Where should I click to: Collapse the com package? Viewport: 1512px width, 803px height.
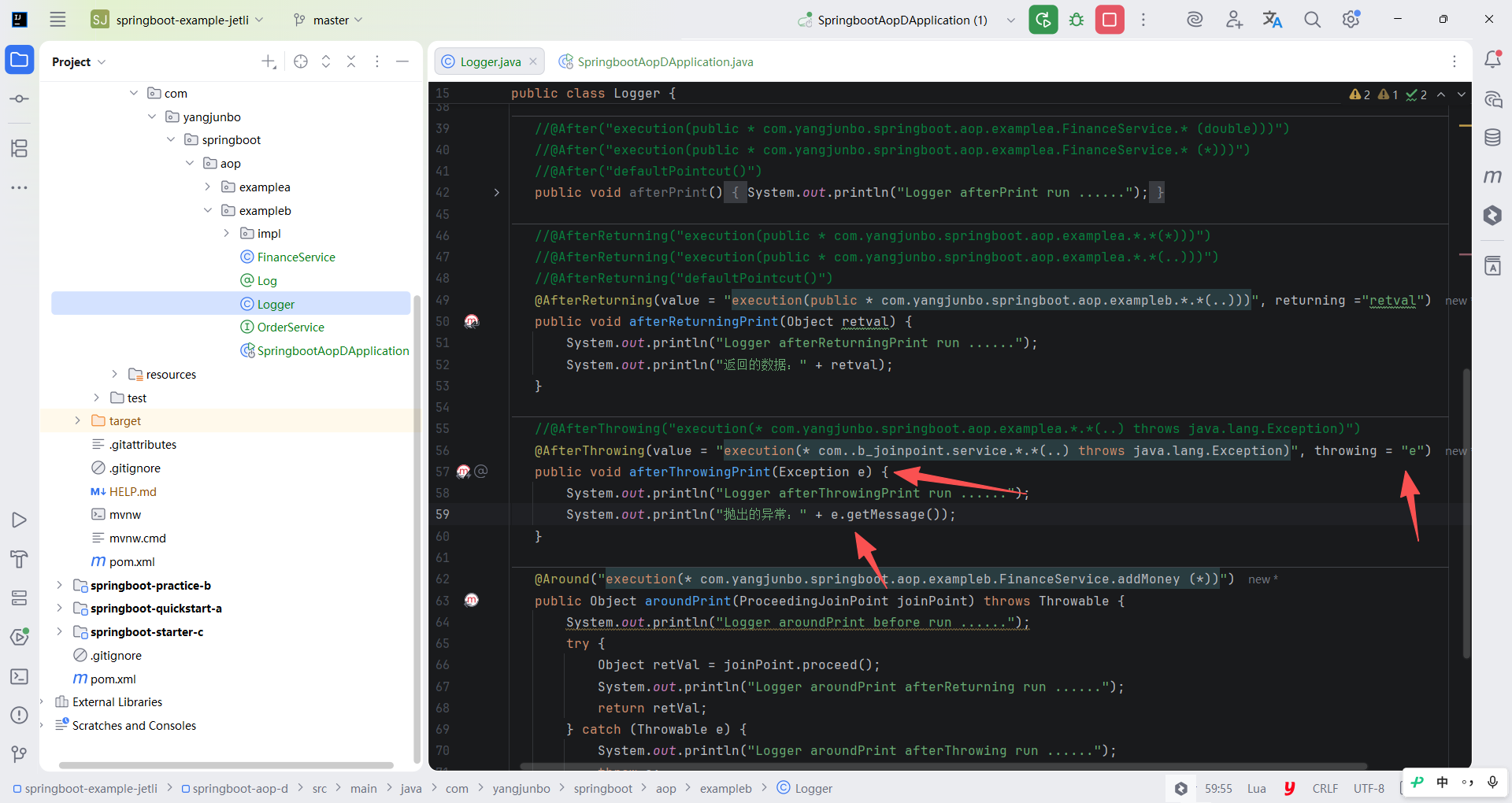pyautogui.click(x=134, y=93)
